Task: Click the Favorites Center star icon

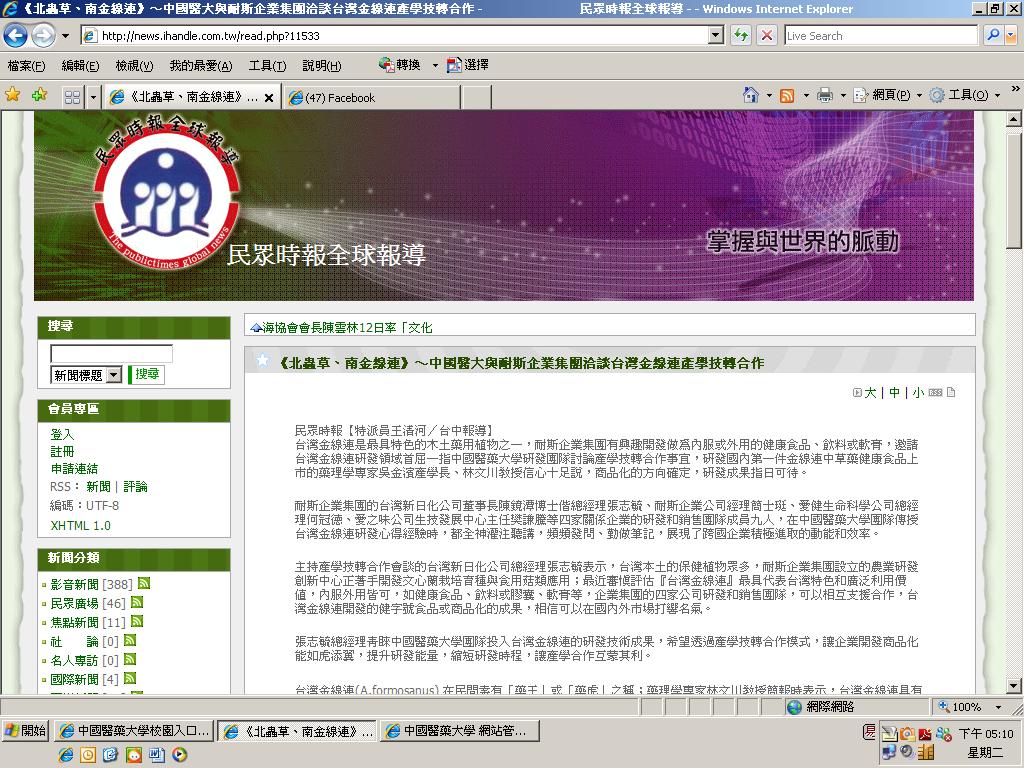Action: (x=12, y=95)
